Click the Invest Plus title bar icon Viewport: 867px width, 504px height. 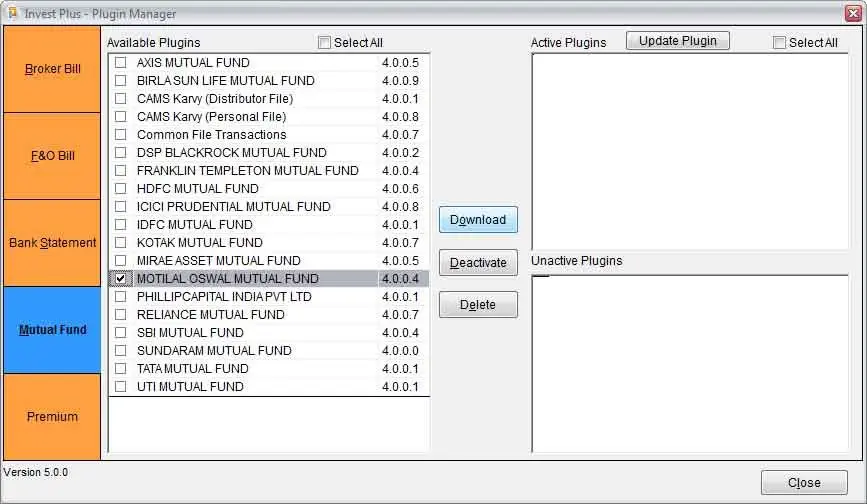12,13
